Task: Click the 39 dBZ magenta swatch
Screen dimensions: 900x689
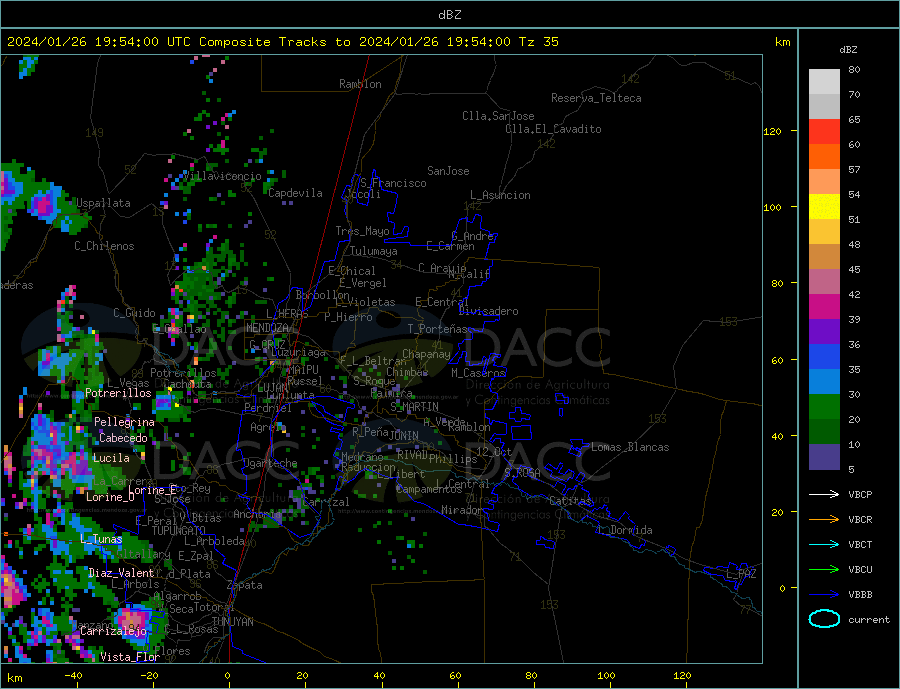Action: coord(824,307)
